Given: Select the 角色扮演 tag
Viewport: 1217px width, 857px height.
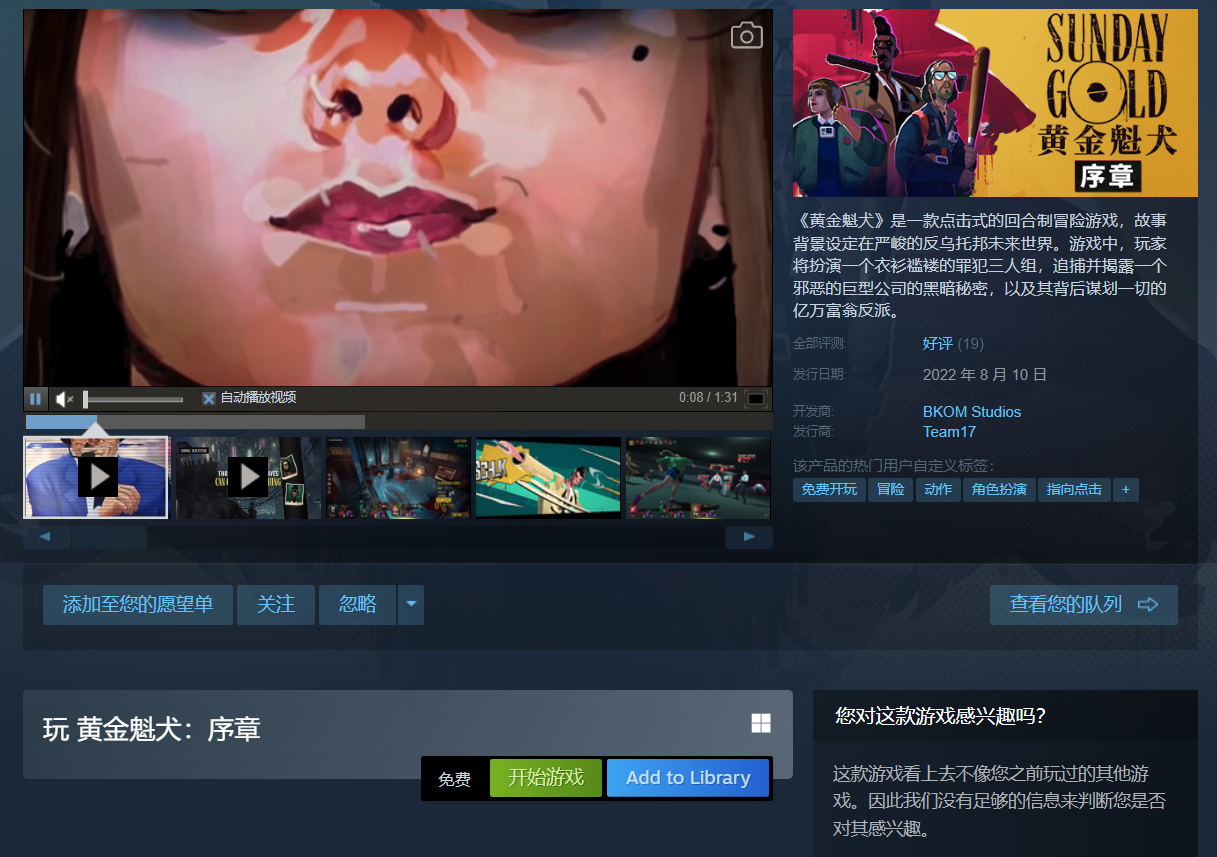Looking at the screenshot, I should pos(999,490).
